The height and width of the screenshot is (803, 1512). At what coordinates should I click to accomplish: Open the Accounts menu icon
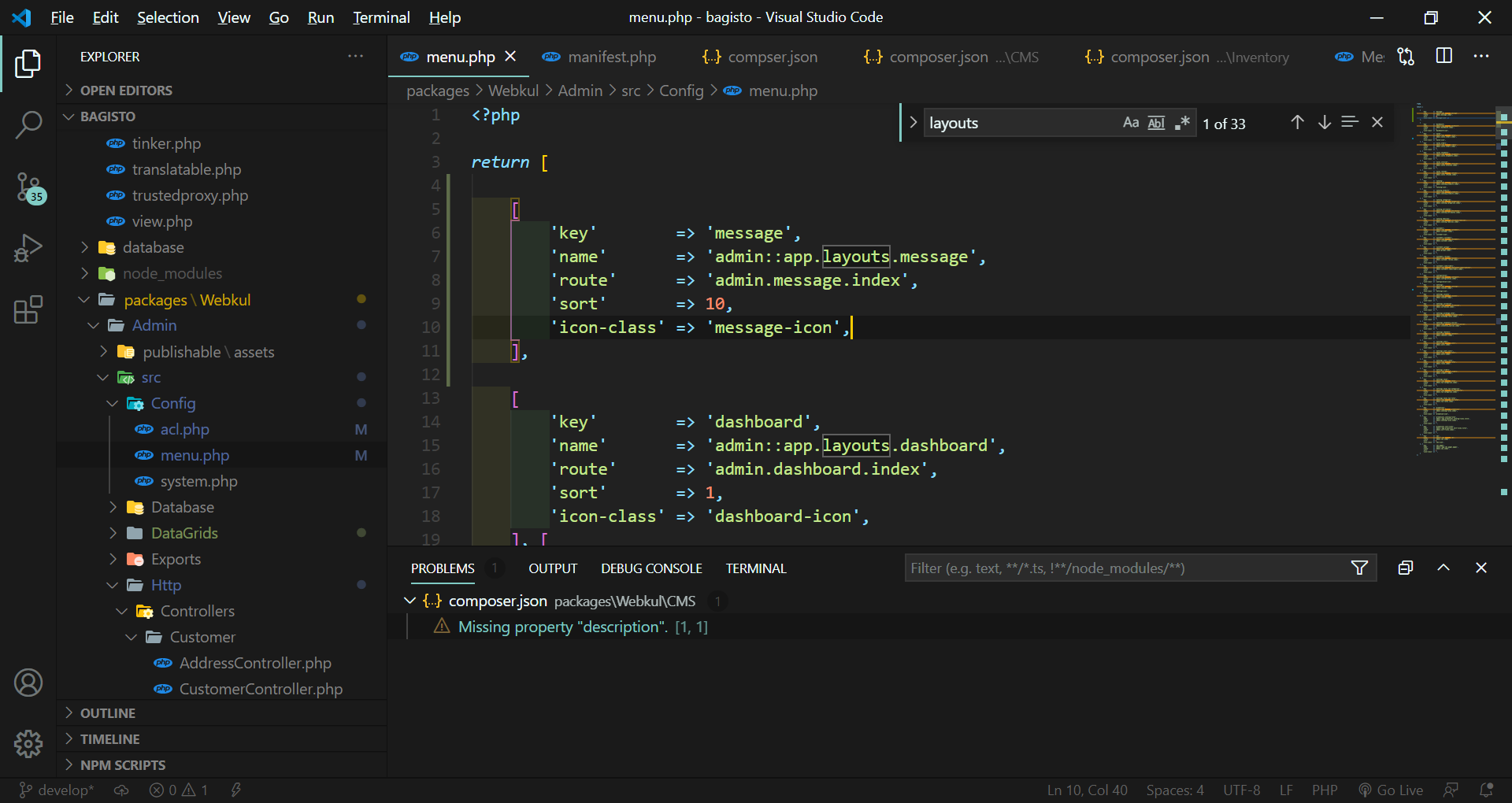[x=28, y=683]
